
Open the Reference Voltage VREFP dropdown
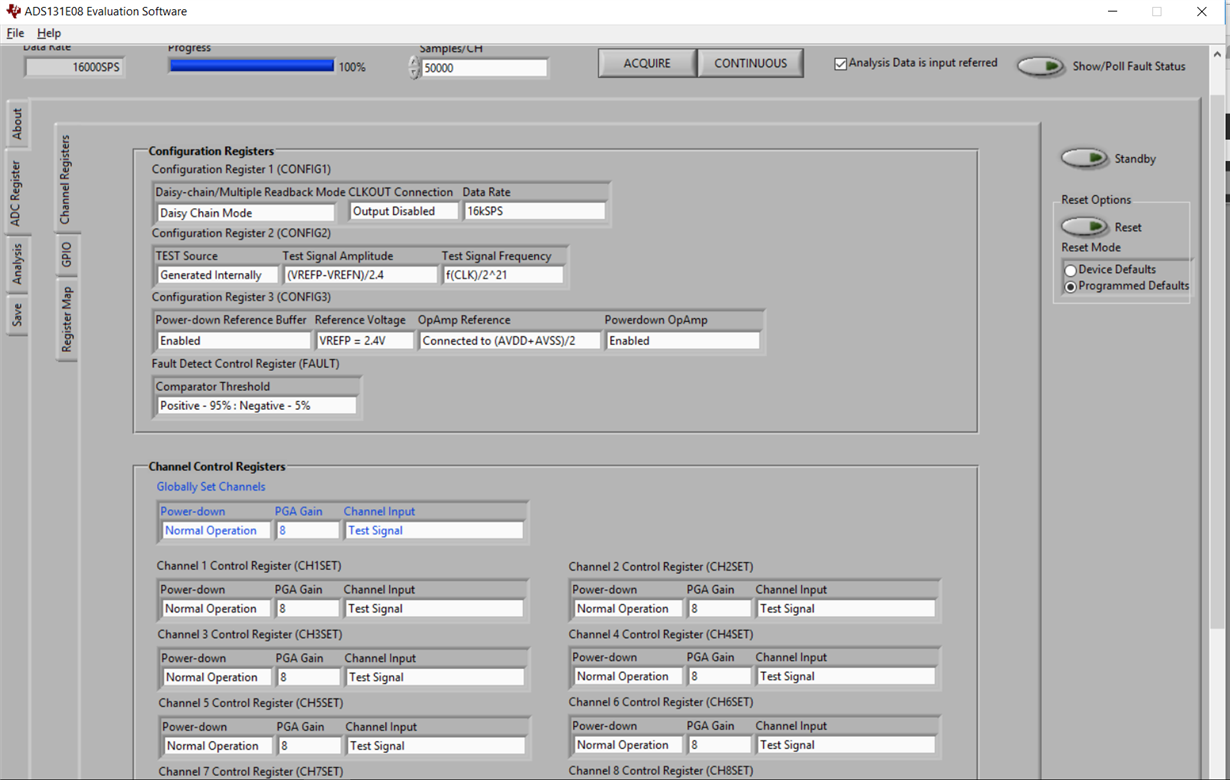tap(364, 341)
